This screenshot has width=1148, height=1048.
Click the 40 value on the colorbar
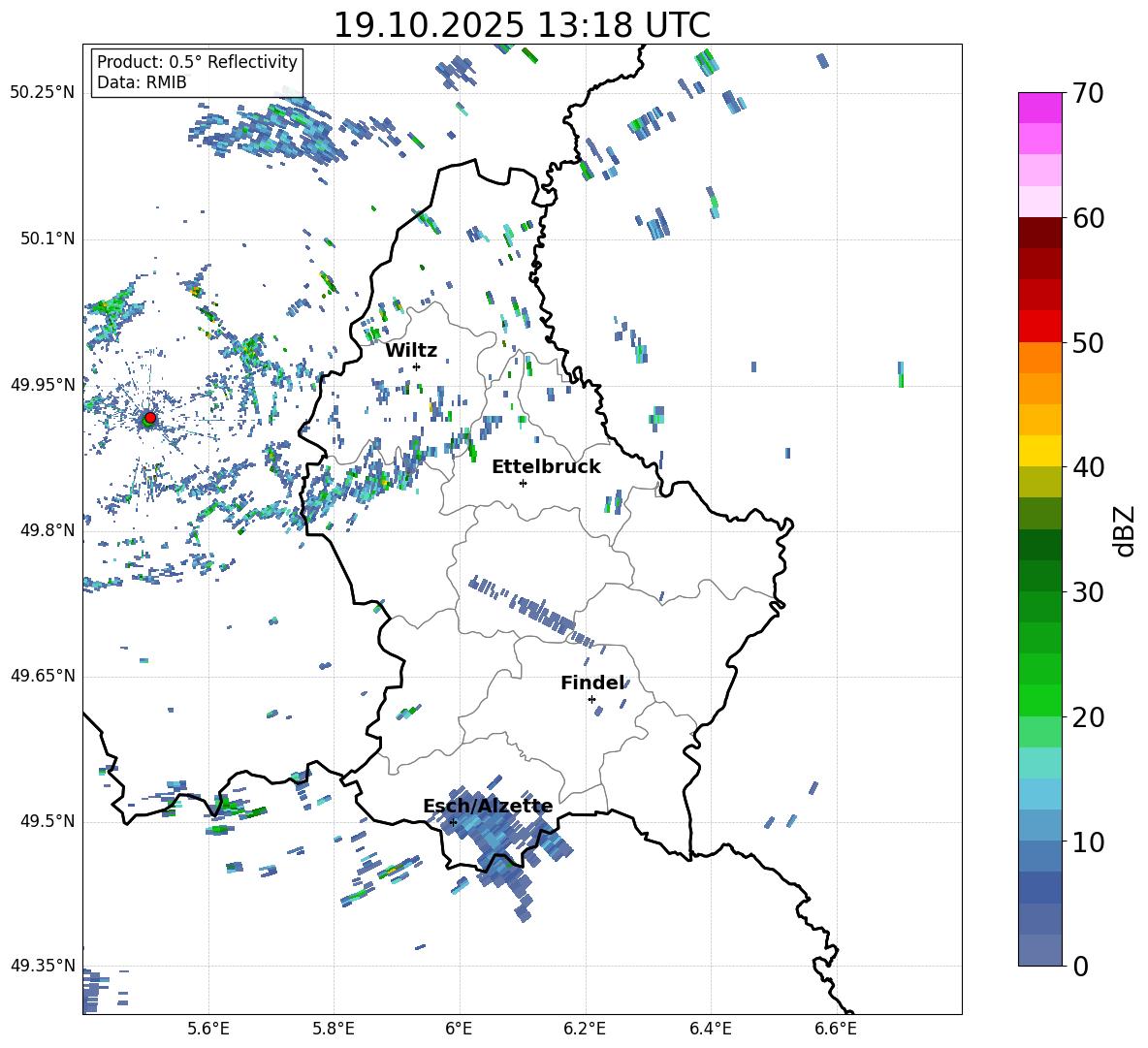click(1087, 467)
